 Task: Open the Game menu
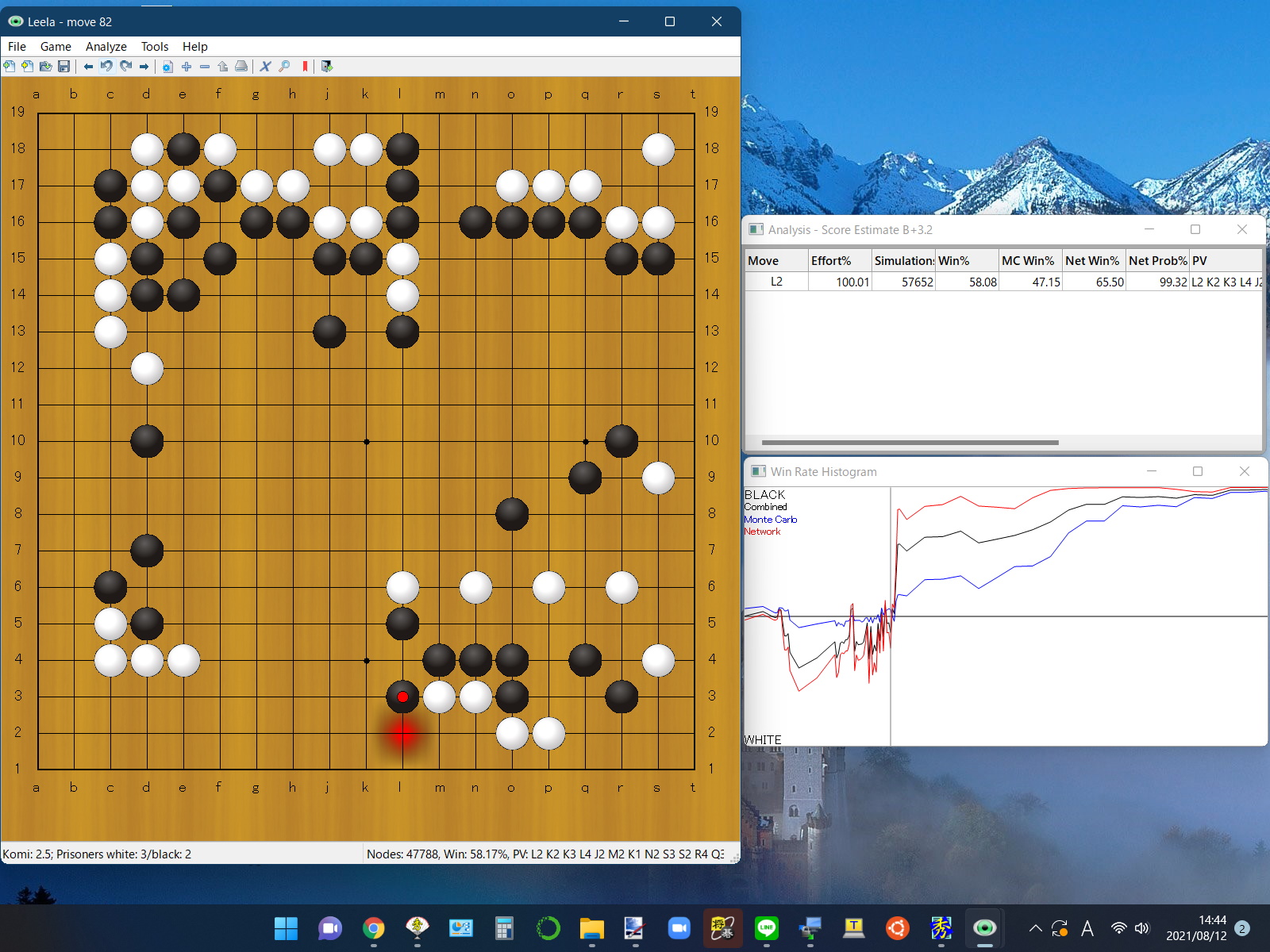(56, 47)
